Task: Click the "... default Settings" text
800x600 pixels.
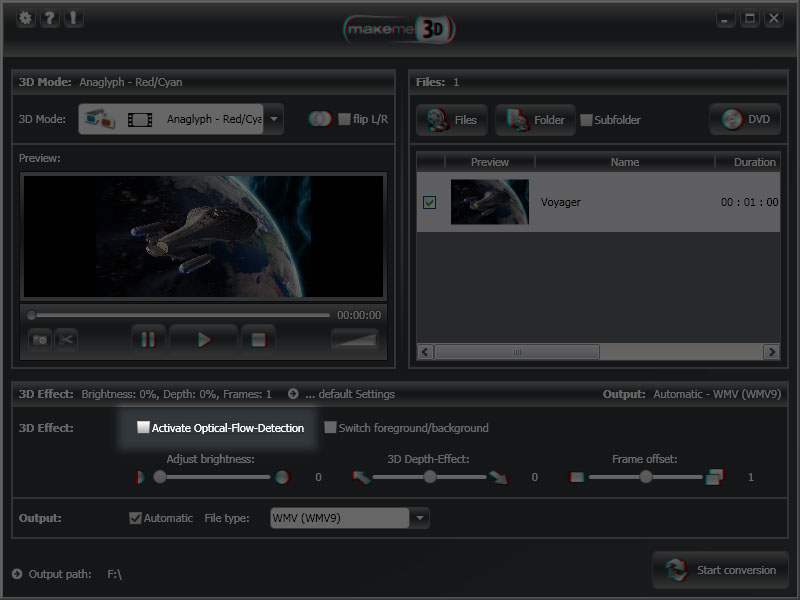Action: pos(350,394)
